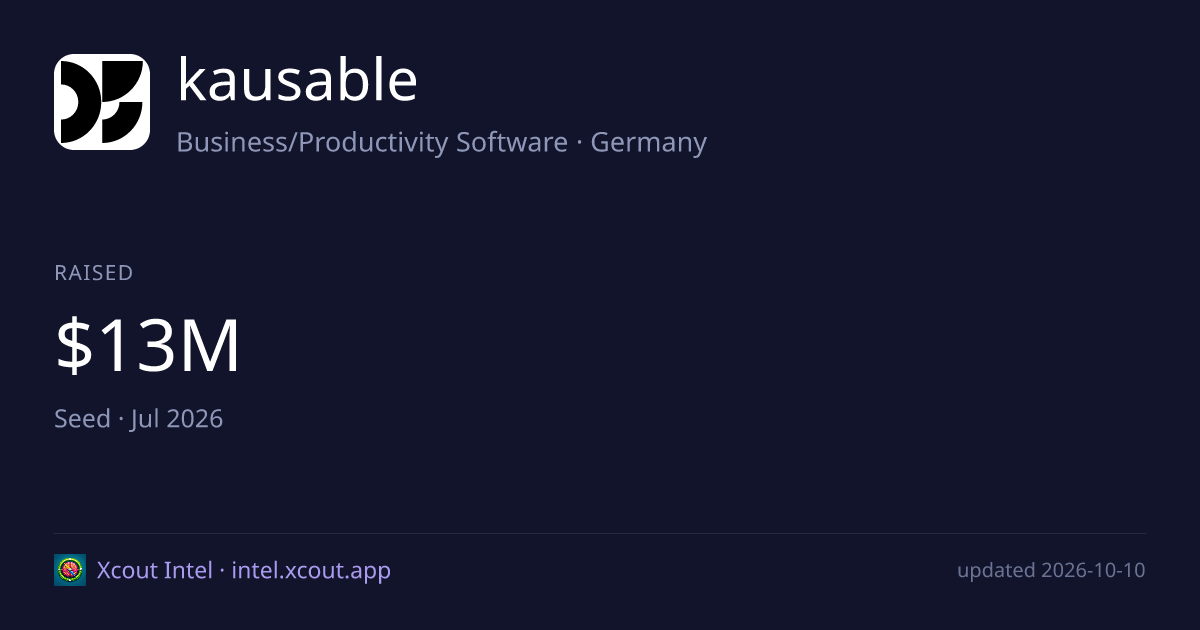The height and width of the screenshot is (630, 1200).
Task: Click the horizontal divider above the footer
Action: coord(600,533)
